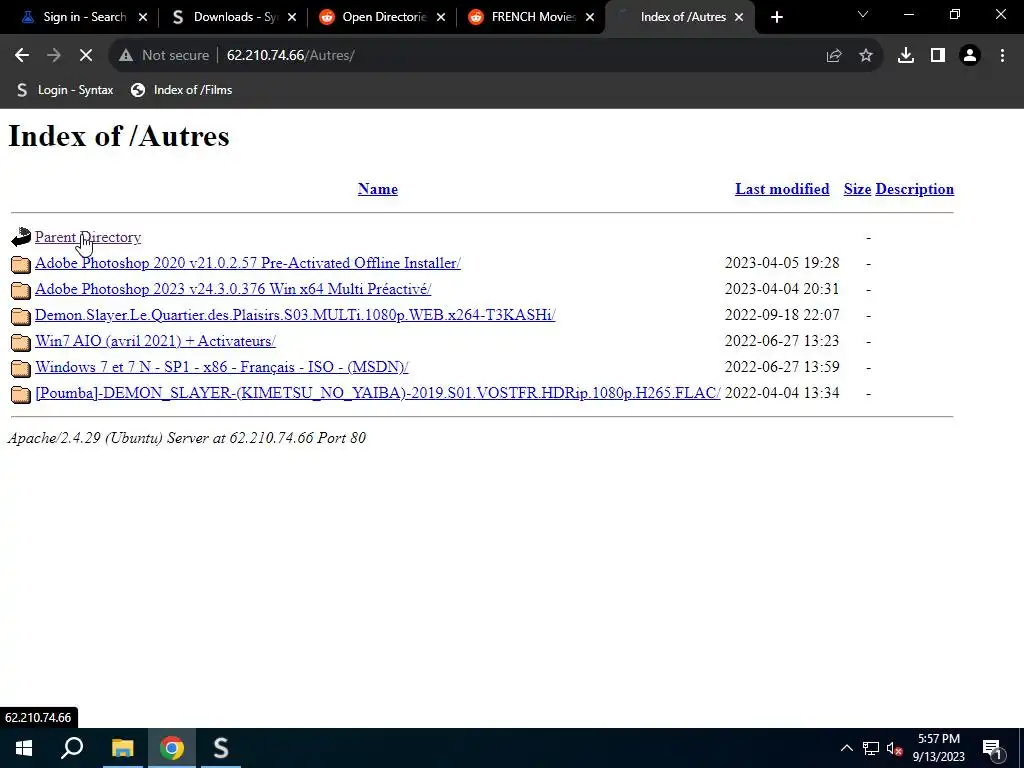Close the Sign in - Search tab
1024x768 pixels.
(x=143, y=17)
